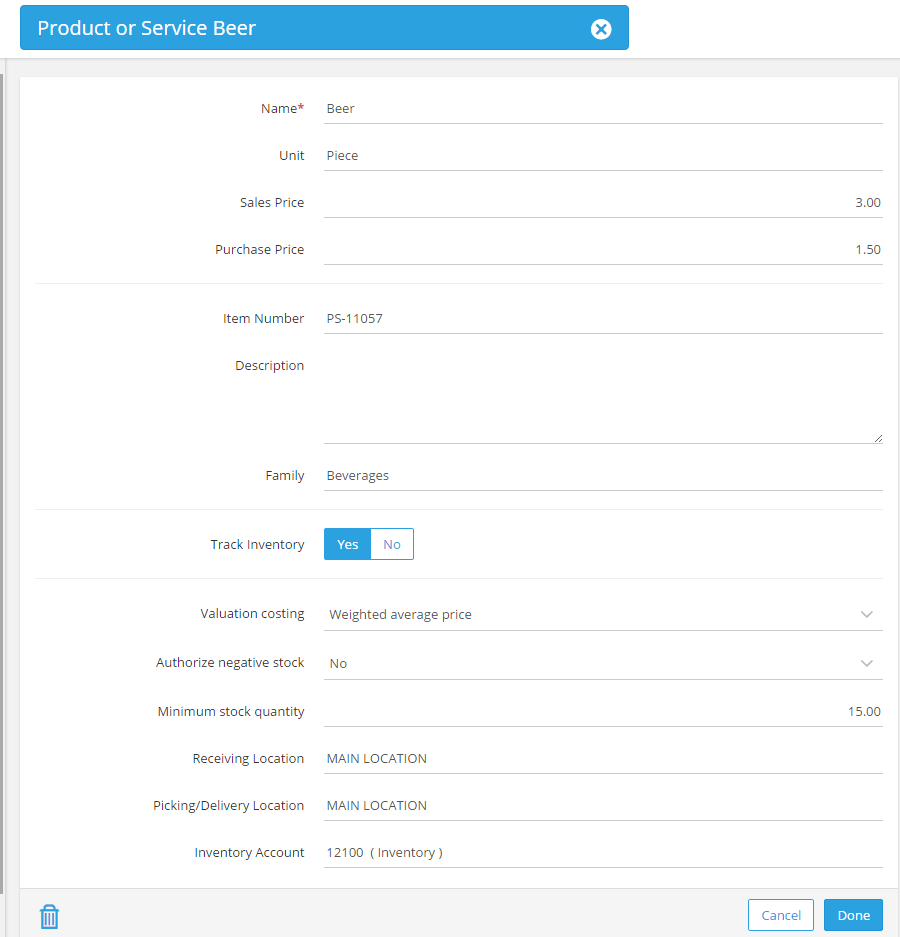Open the Valuation costing dropdown
900x937 pixels.
tap(603, 614)
